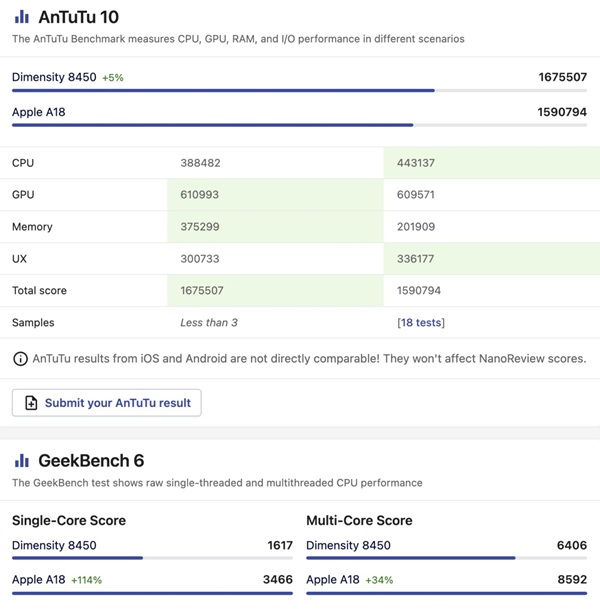Click the Total score 1675507 cell
Viewport: 600px width, 609px height.
pos(206,291)
